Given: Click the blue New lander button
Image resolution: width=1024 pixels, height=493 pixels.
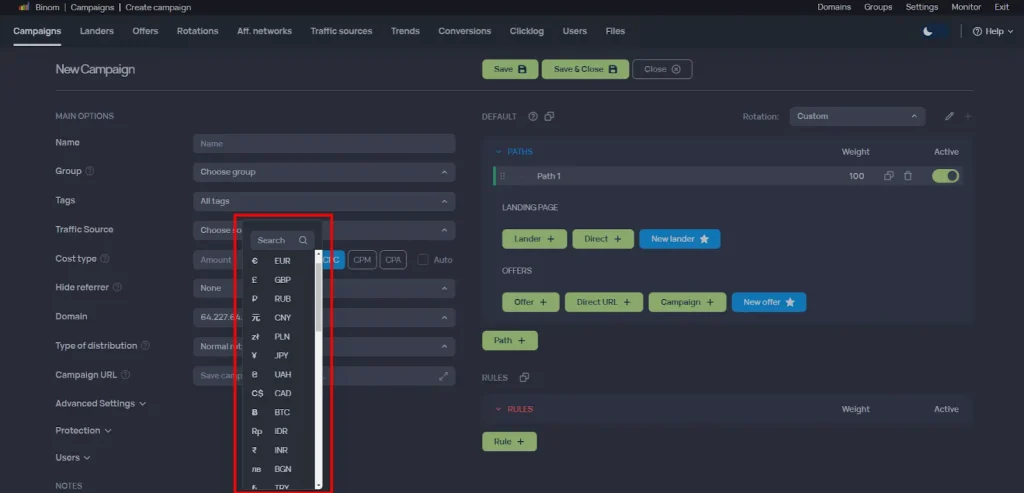Looking at the screenshot, I should click(x=679, y=239).
